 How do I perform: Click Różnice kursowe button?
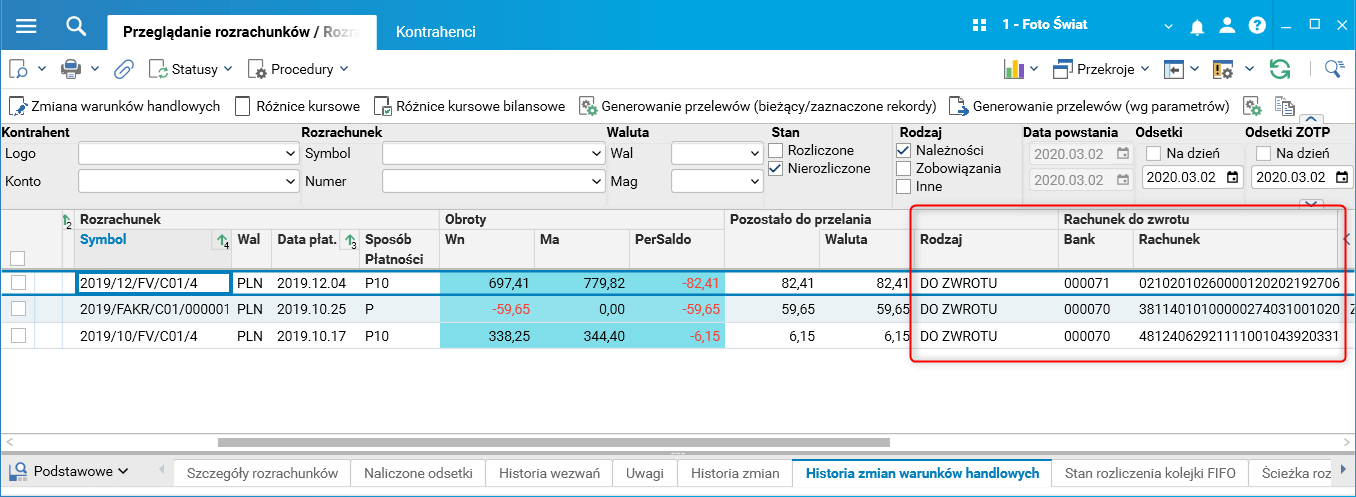(297, 106)
